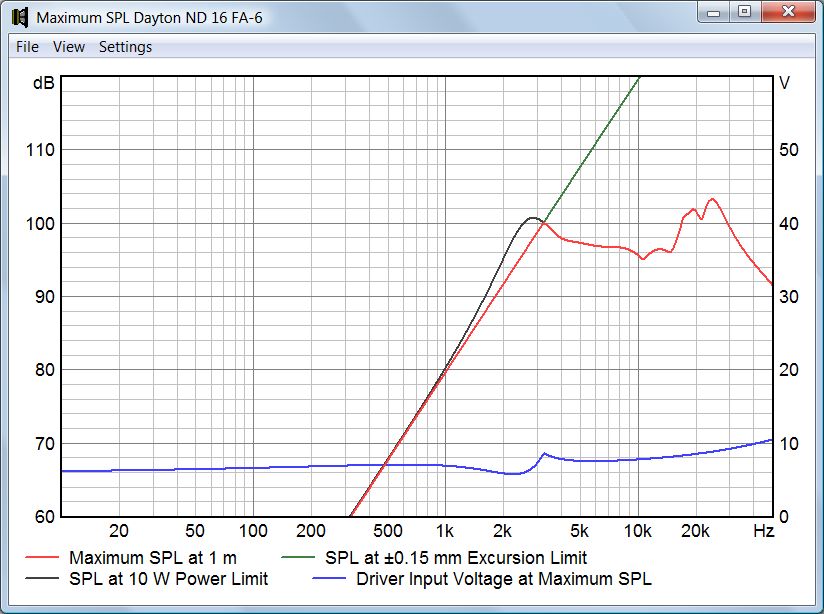Click the red legend line swatch
The width and height of the screenshot is (824, 614).
pos(42,557)
